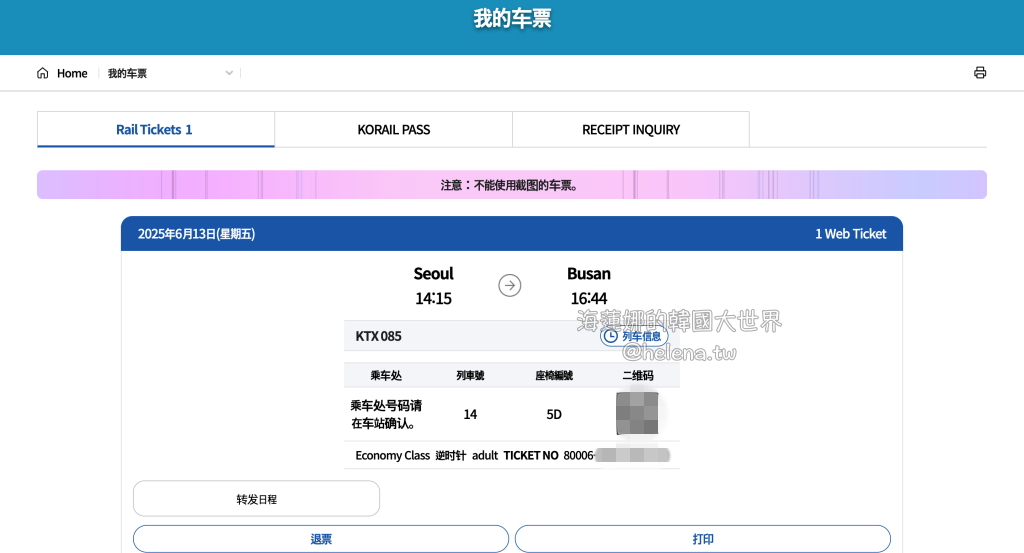Open the Home breadcrumb link
The height and width of the screenshot is (553, 1024).
(72, 73)
